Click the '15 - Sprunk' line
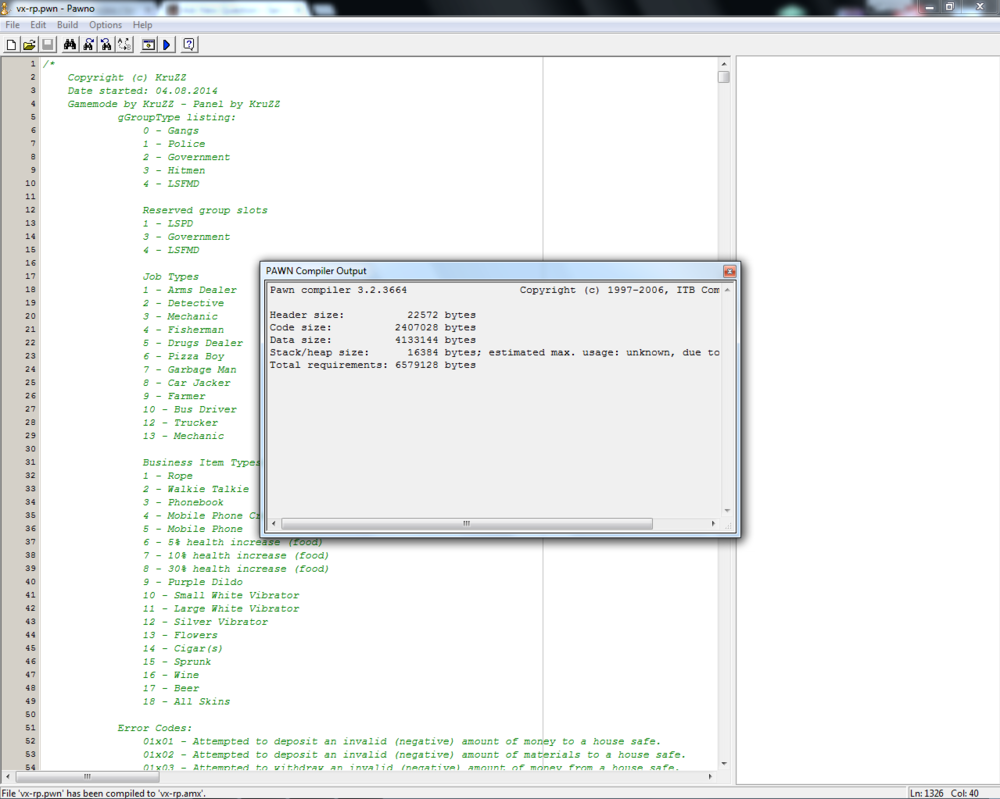 click(177, 662)
